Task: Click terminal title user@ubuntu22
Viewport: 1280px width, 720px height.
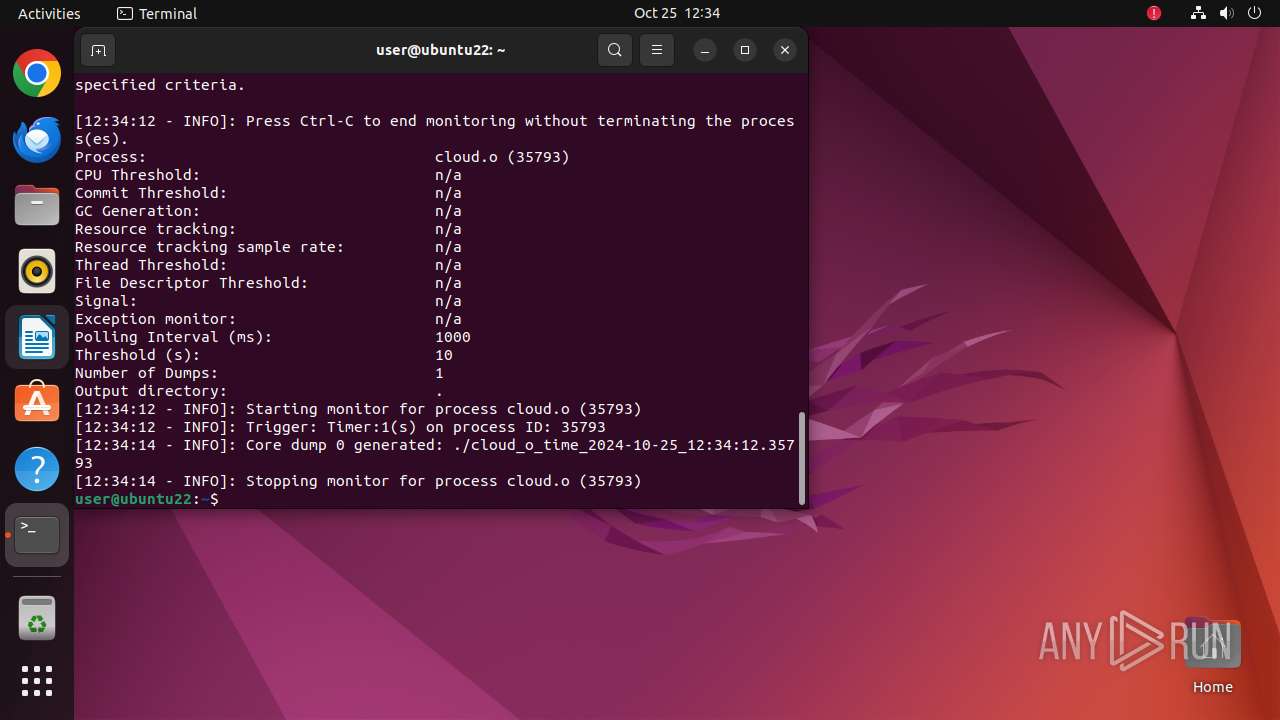Action: (440, 50)
